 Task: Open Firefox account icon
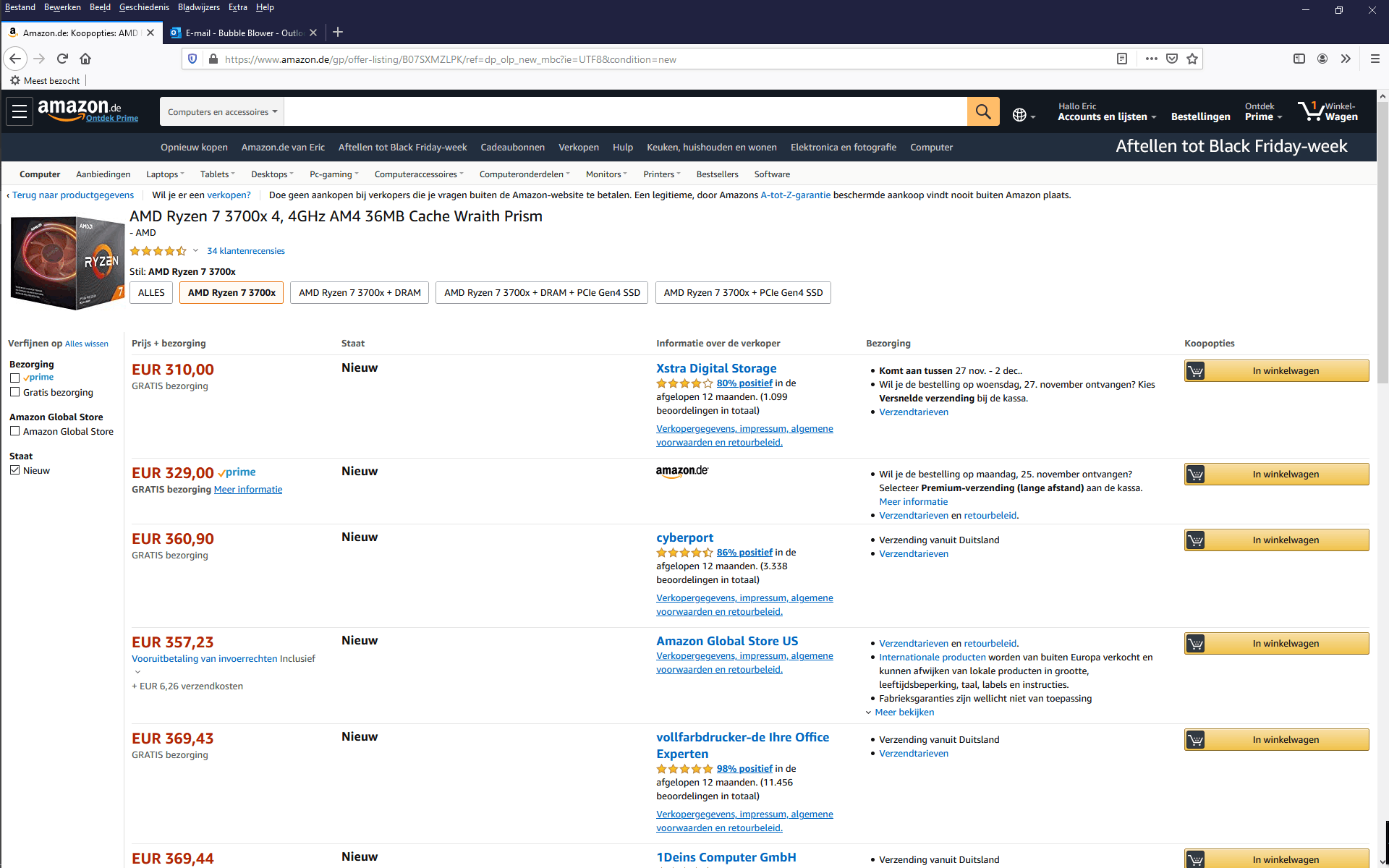coord(1322,59)
